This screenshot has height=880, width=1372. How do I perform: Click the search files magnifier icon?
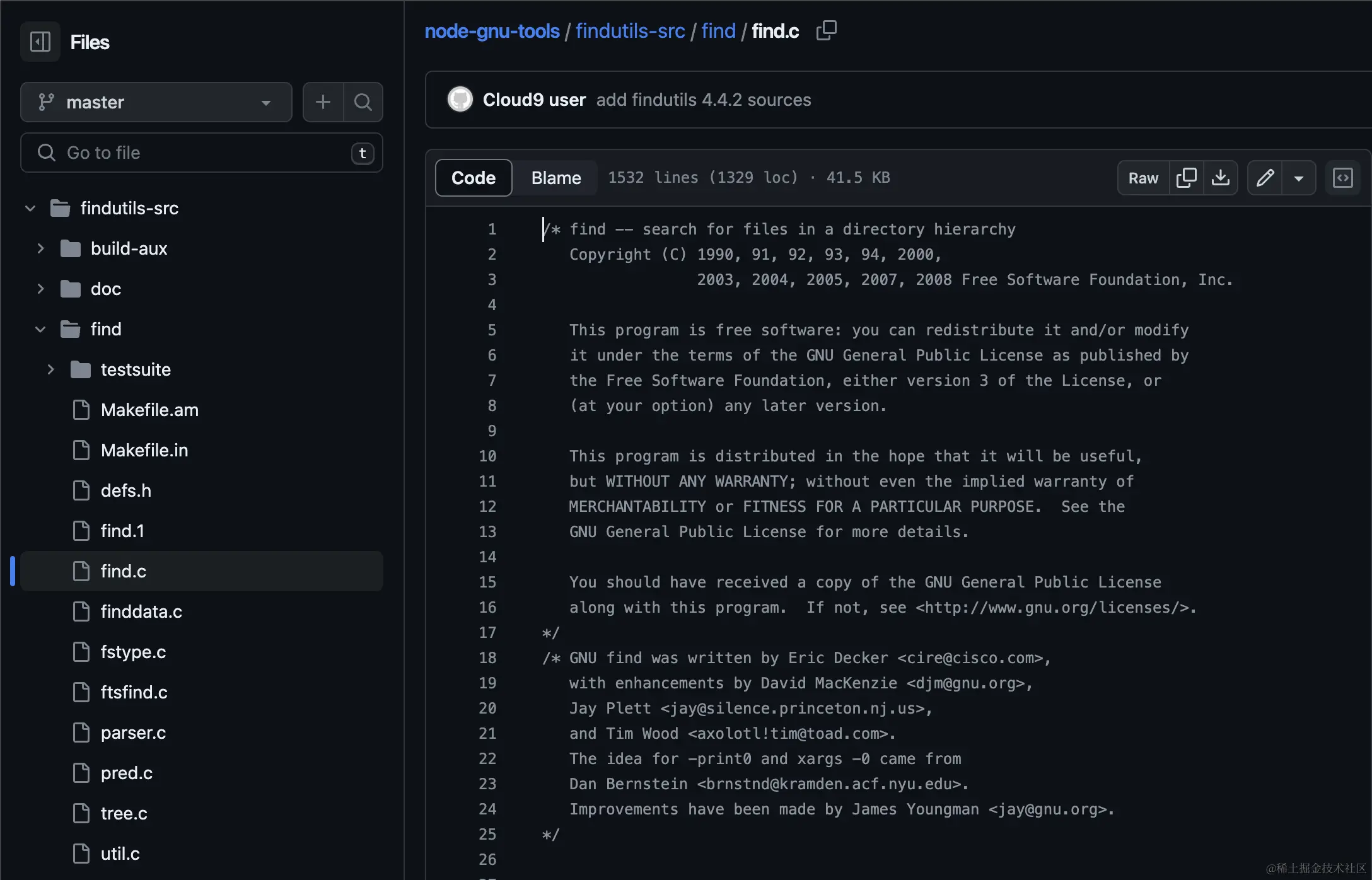pyautogui.click(x=363, y=102)
